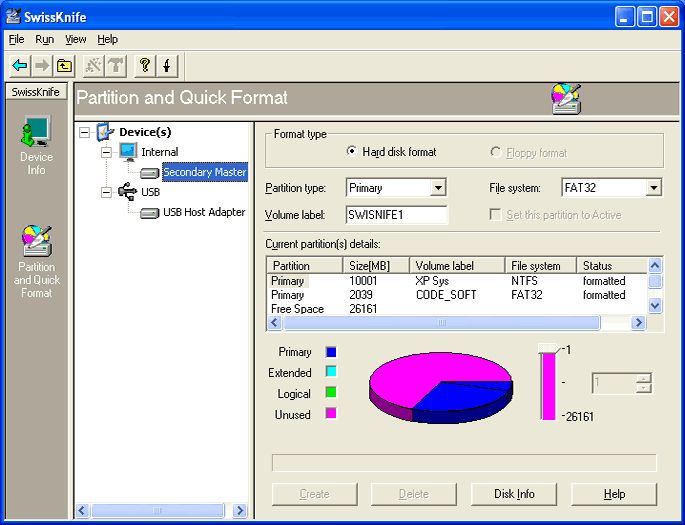Click the Create button
685x525 pixels.
click(x=315, y=494)
